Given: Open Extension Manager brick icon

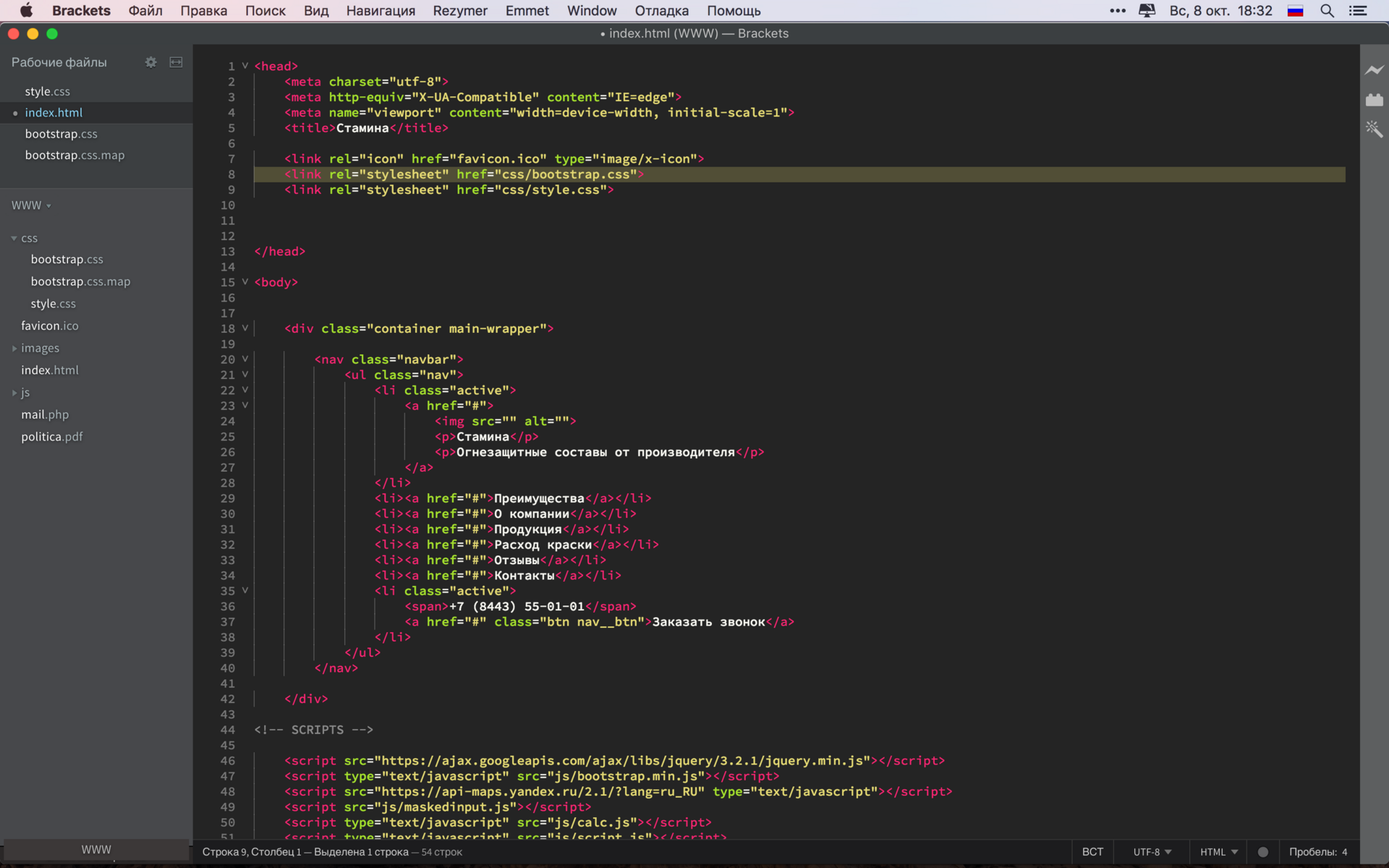Looking at the screenshot, I should point(1374,100).
